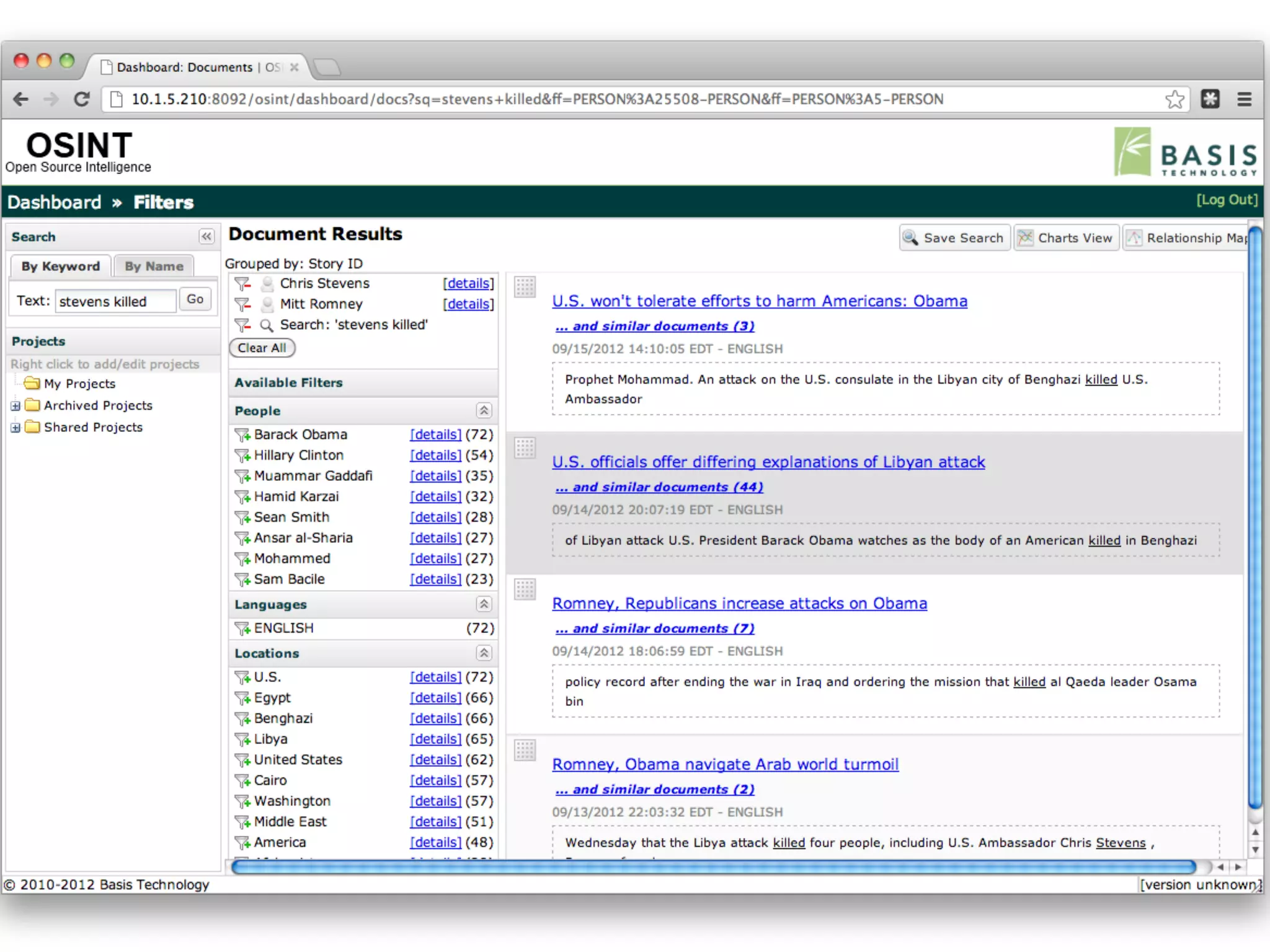Switch to the By Name tab
The height and width of the screenshot is (952, 1270).
pos(154,267)
